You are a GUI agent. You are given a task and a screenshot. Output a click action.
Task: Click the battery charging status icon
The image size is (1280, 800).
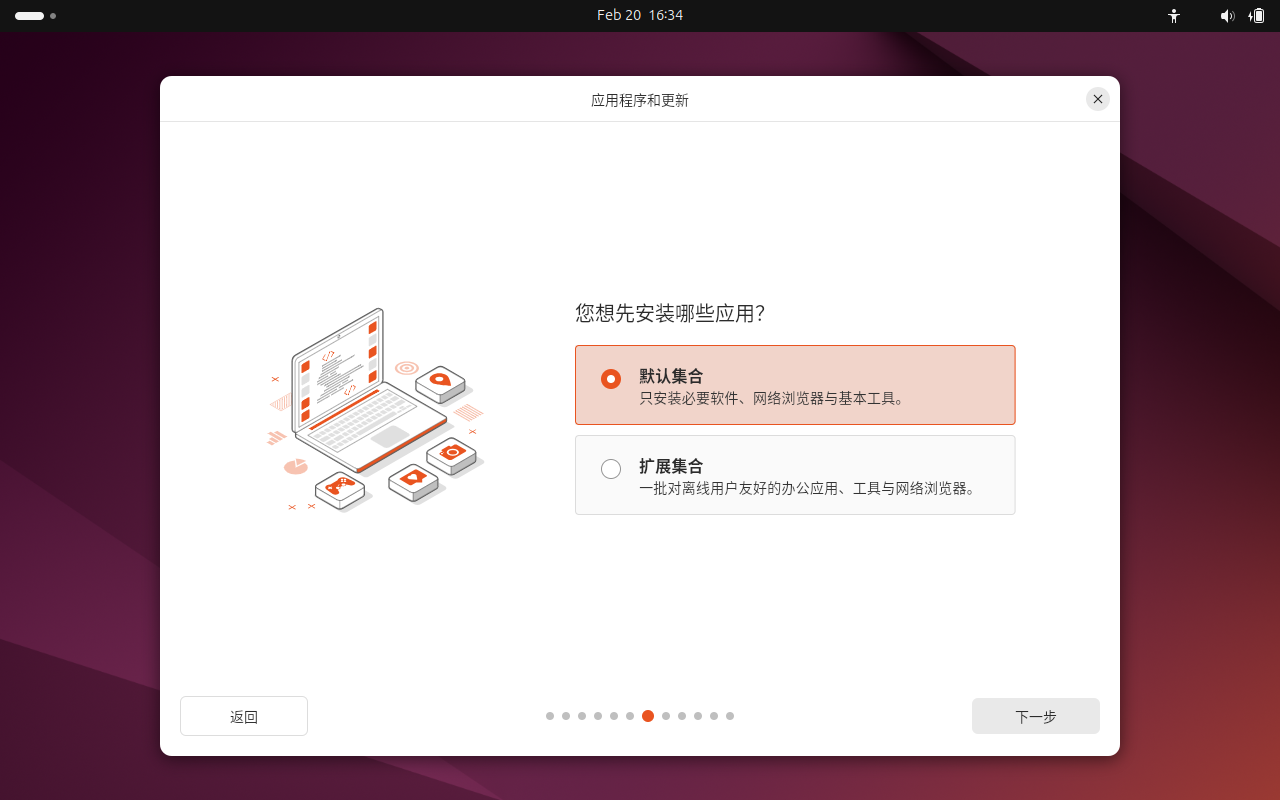pos(1256,16)
